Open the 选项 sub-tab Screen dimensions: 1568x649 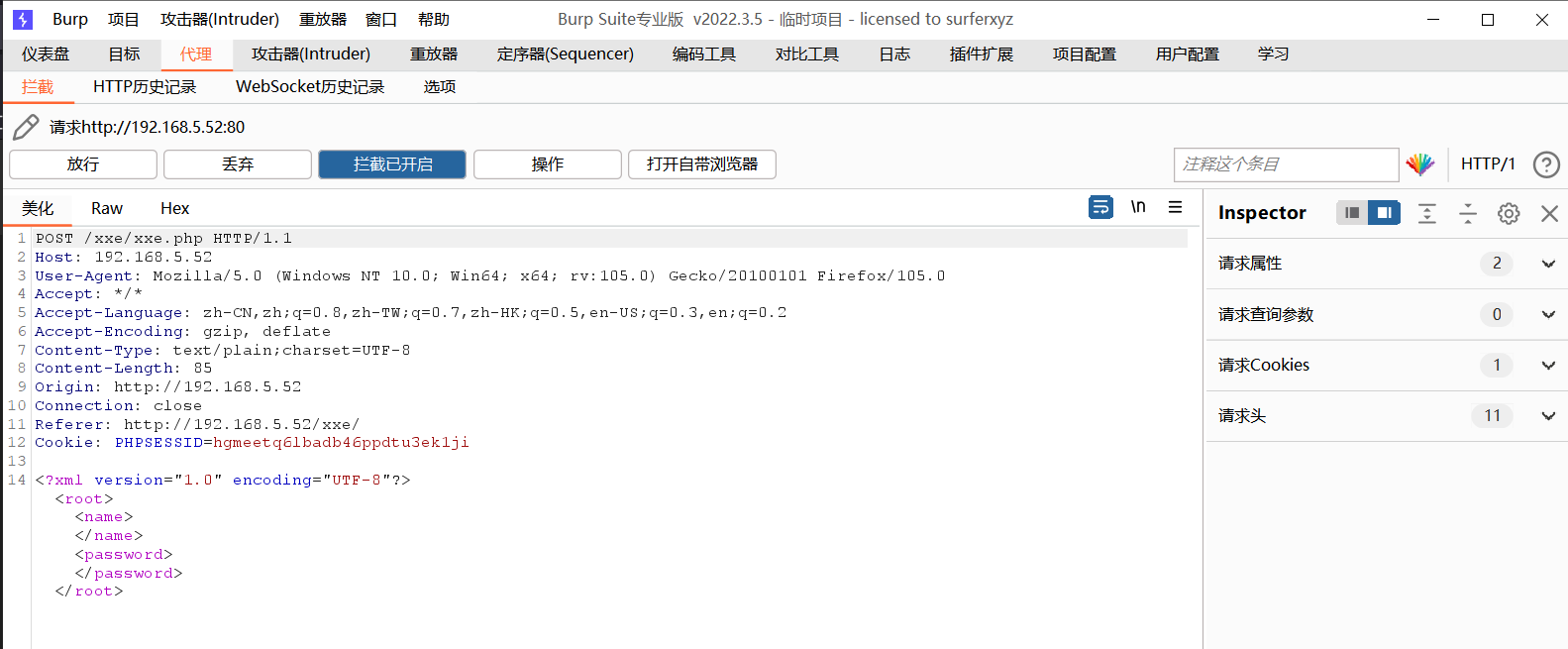click(440, 87)
